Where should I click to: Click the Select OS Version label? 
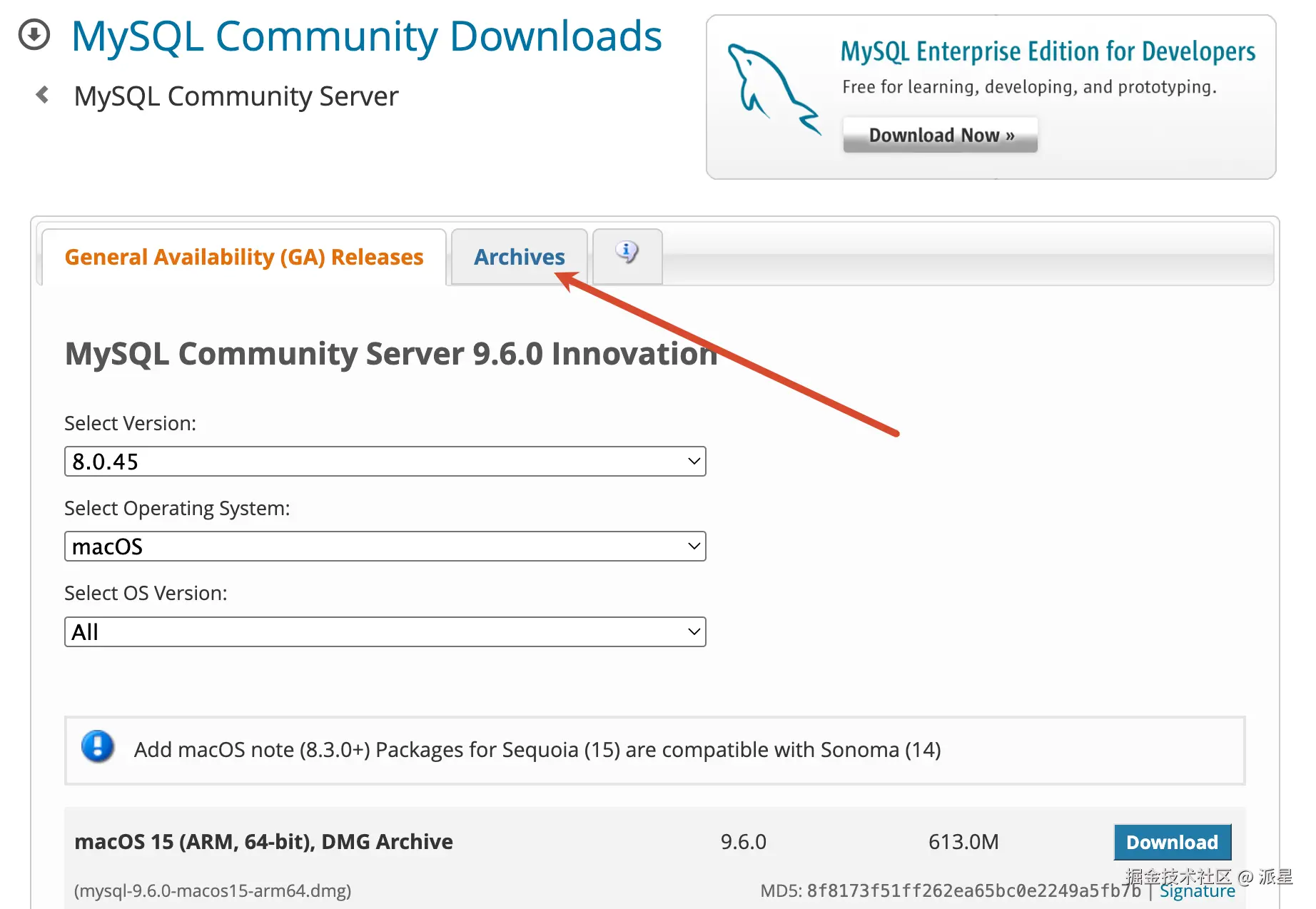tap(146, 594)
